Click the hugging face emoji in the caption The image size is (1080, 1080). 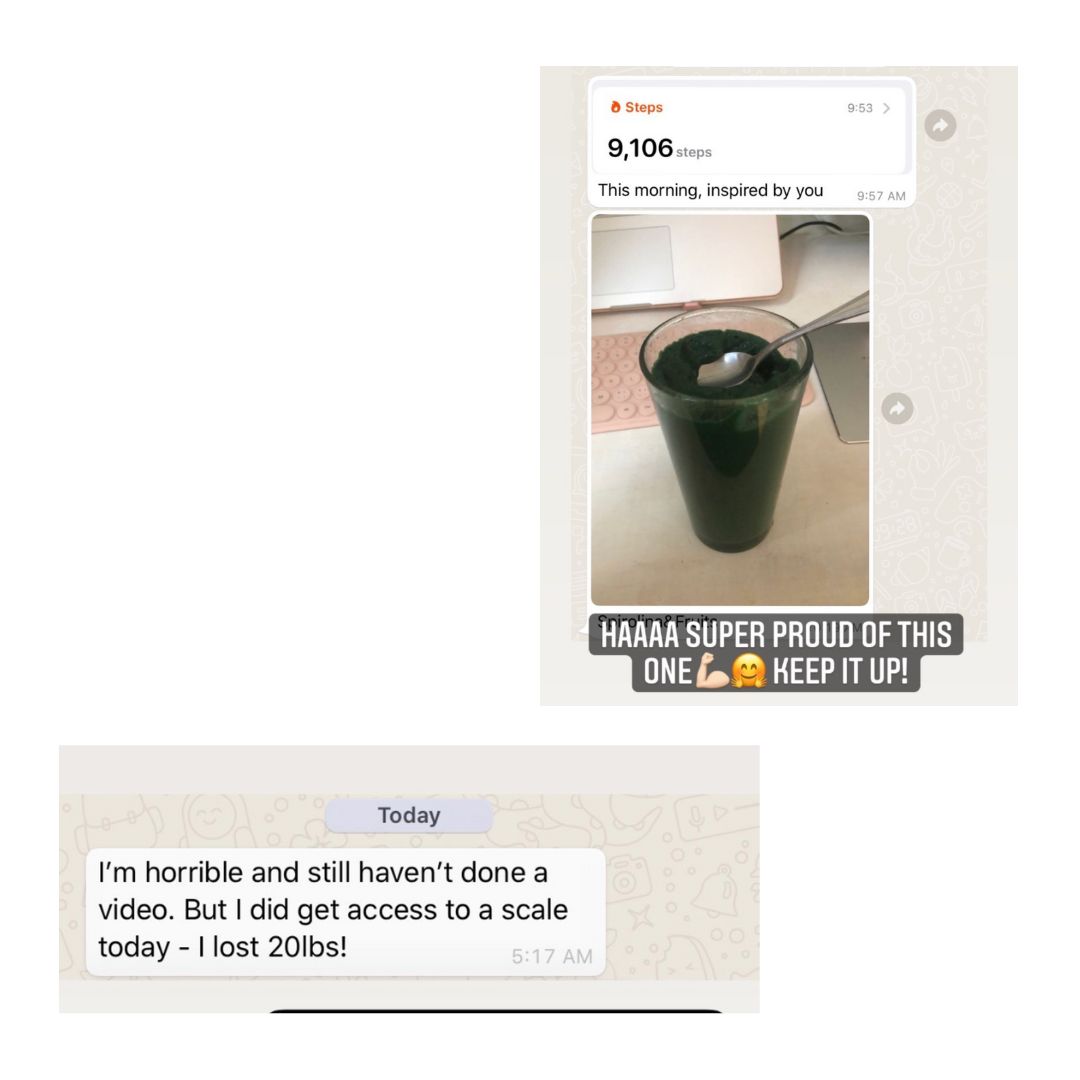749,672
